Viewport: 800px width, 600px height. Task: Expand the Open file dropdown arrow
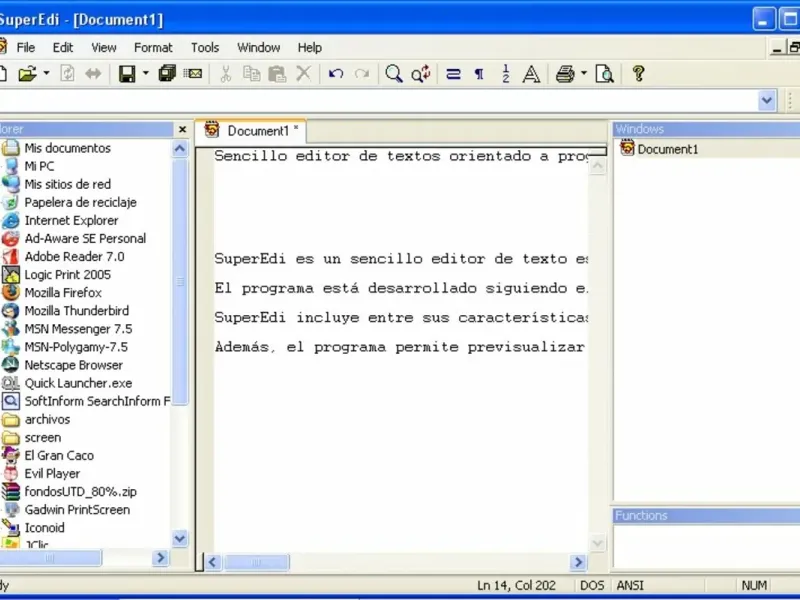point(46,73)
